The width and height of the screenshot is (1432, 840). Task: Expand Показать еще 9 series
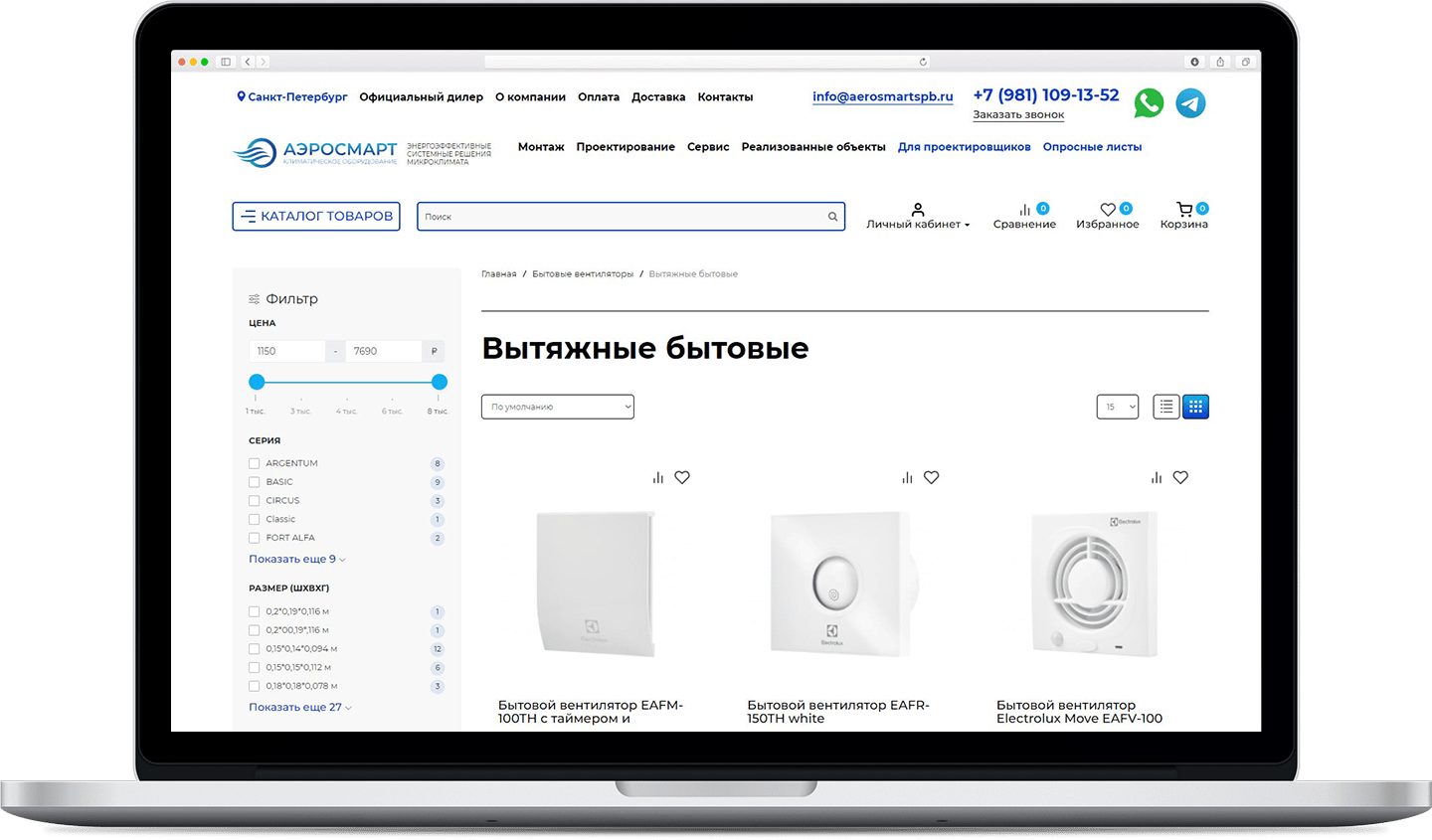coord(297,560)
